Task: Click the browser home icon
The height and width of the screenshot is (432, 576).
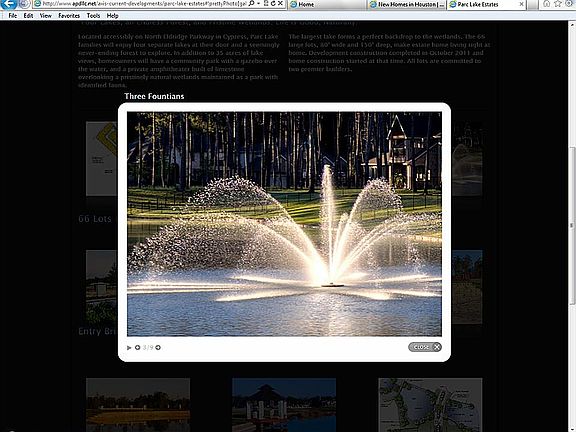Action: 547,4
